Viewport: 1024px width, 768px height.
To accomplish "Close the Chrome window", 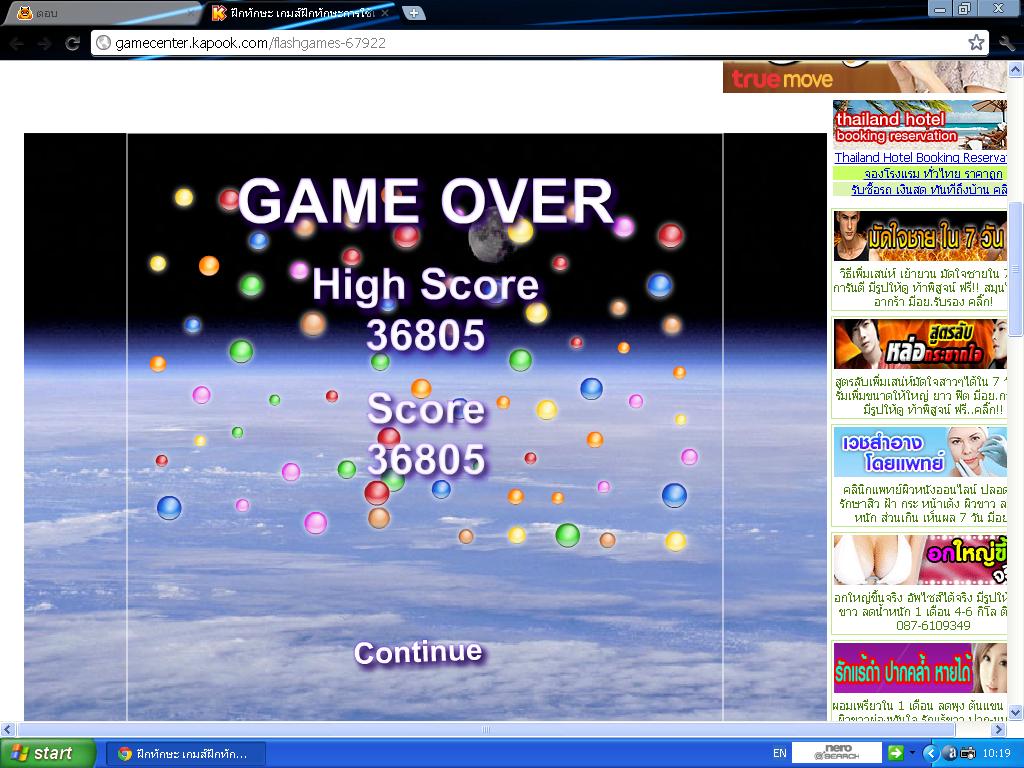I will (x=999, y=8).
